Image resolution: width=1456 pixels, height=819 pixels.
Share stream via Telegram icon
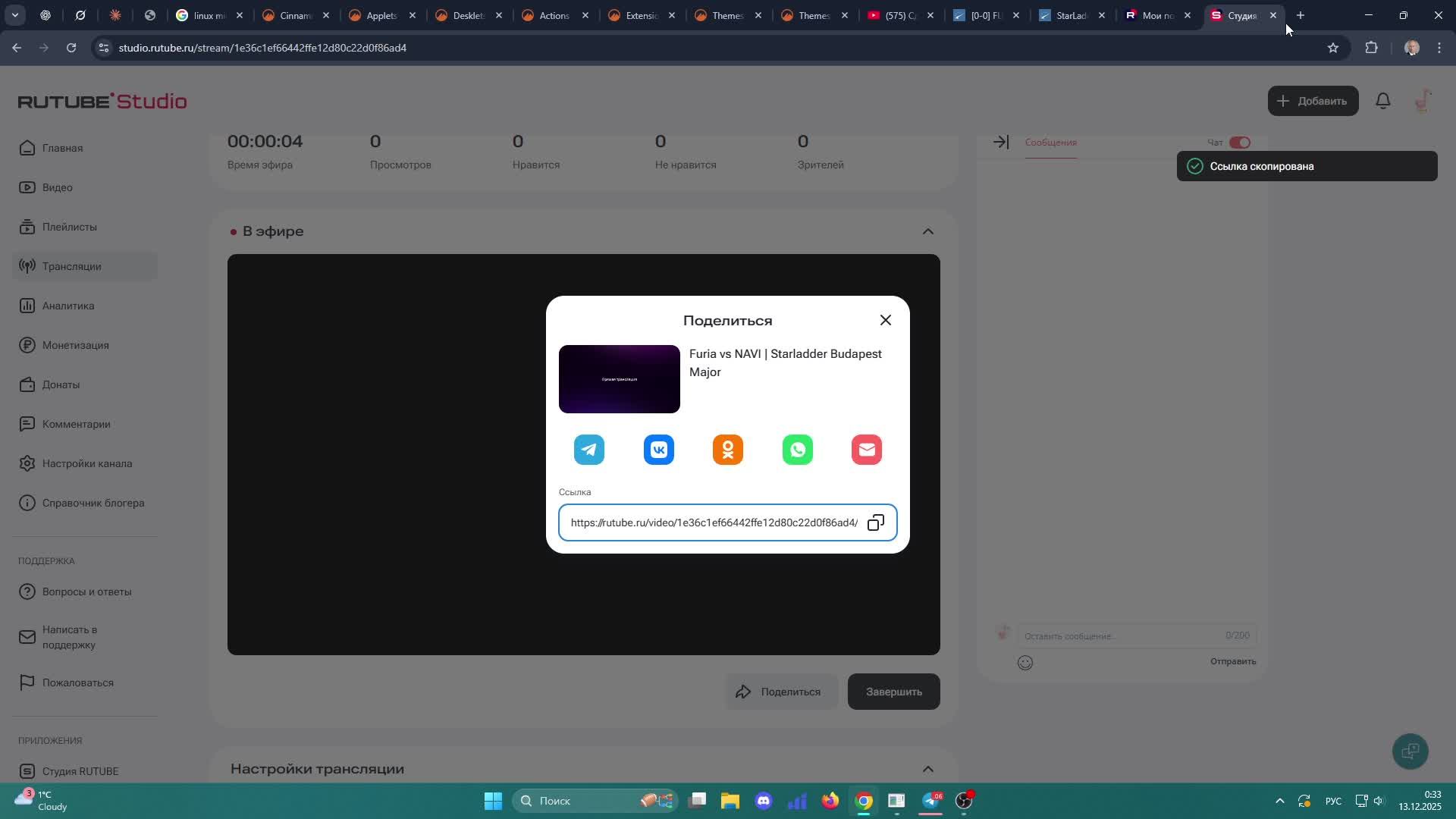tap(588, 450)
